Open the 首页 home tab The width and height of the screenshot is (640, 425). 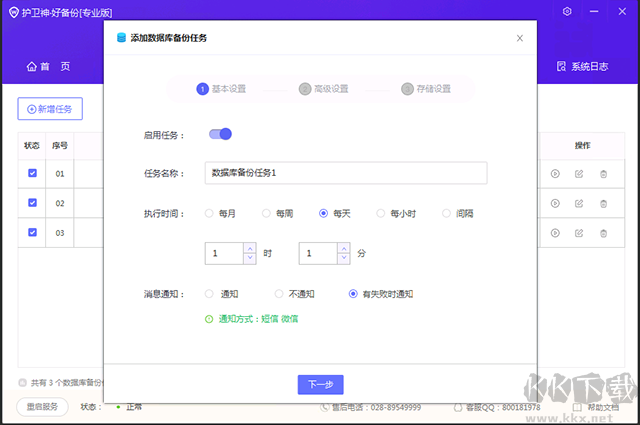click(49, 67)
